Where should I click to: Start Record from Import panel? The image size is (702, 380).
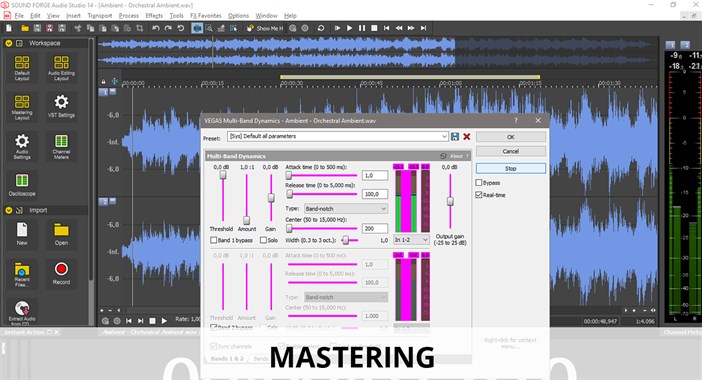click(x=61, y=273)
